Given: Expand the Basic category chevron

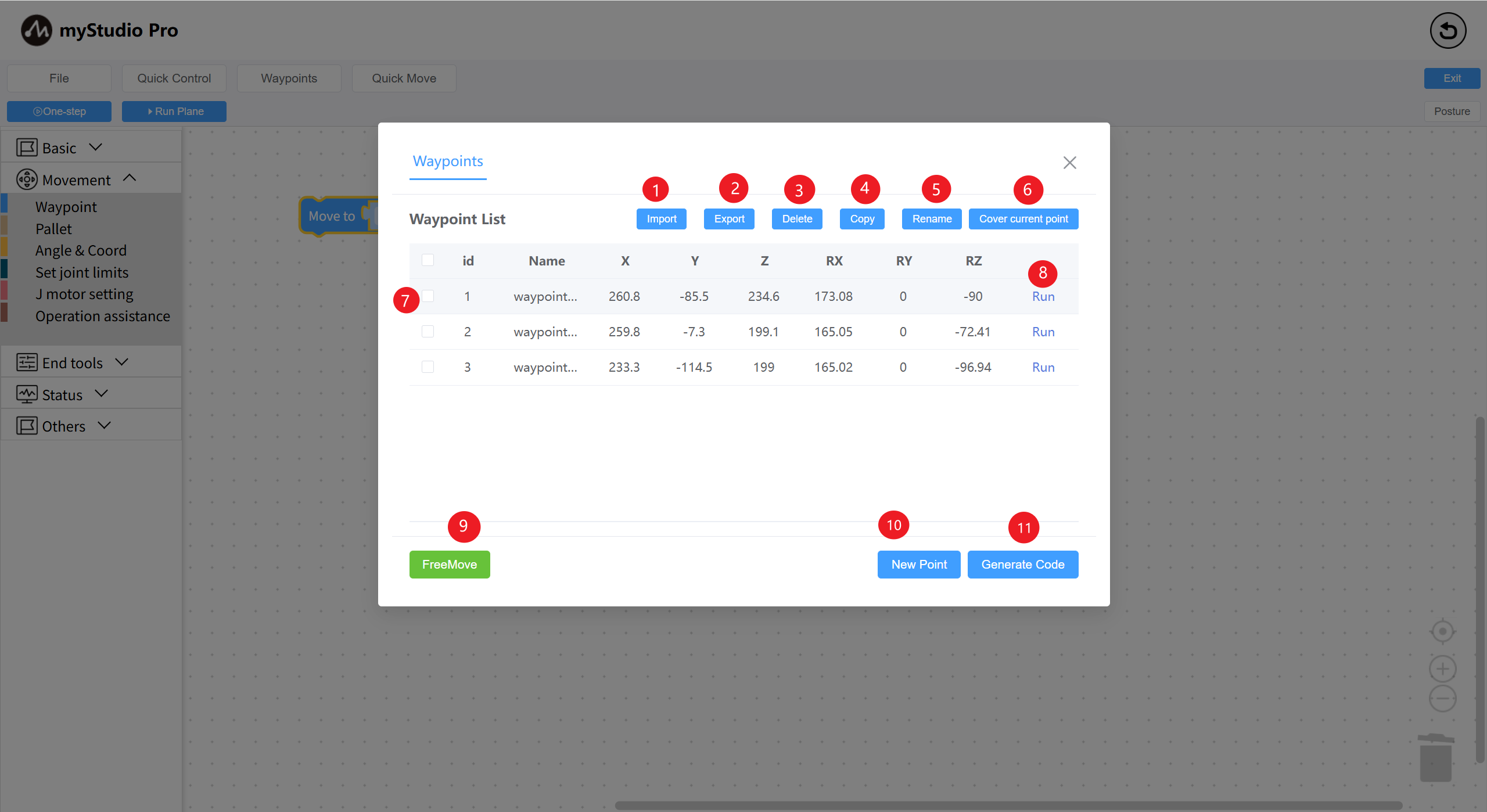Looking at the screenshot, I should 96,148.
